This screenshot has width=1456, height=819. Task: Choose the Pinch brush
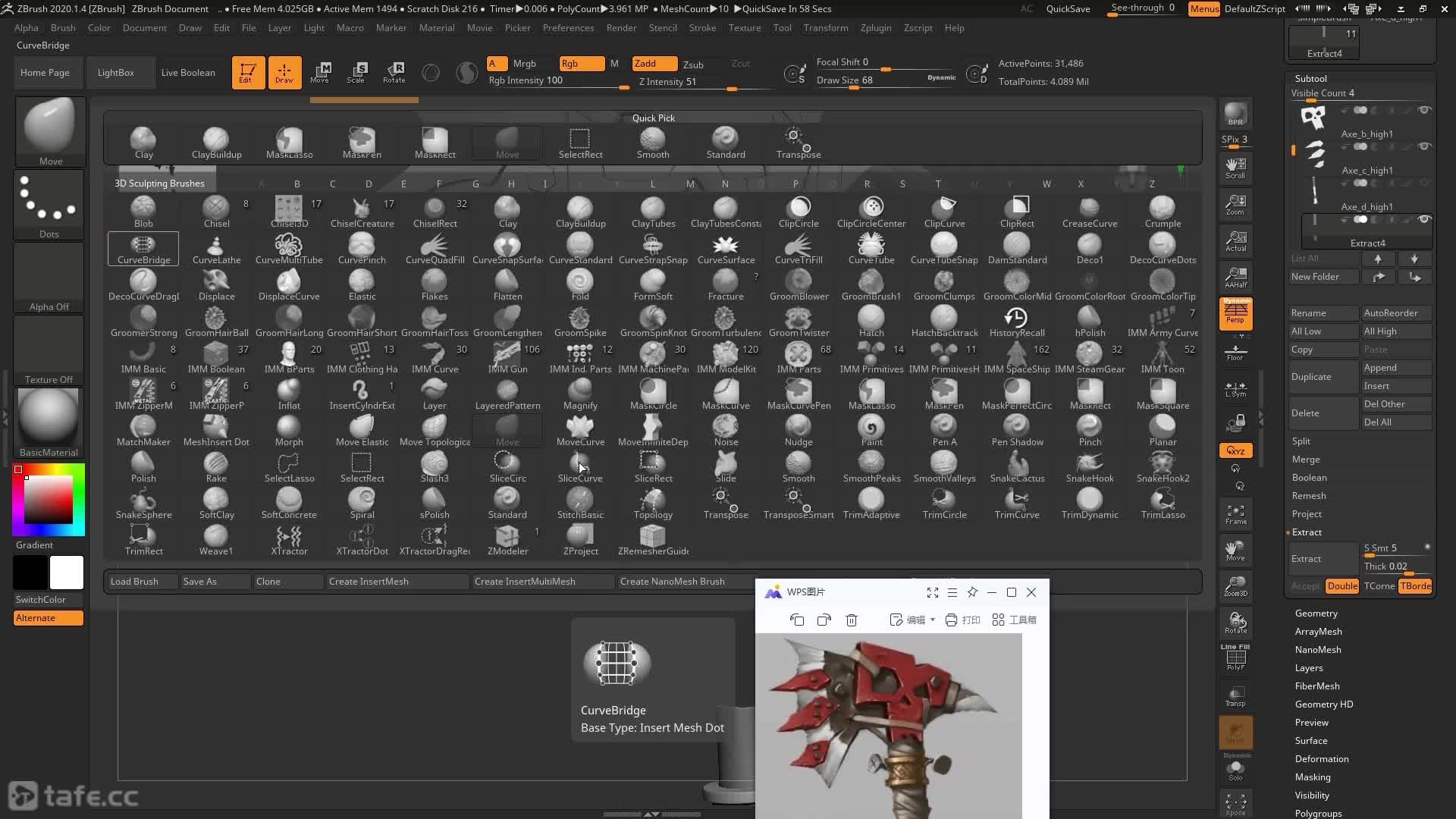(1090, 431)
